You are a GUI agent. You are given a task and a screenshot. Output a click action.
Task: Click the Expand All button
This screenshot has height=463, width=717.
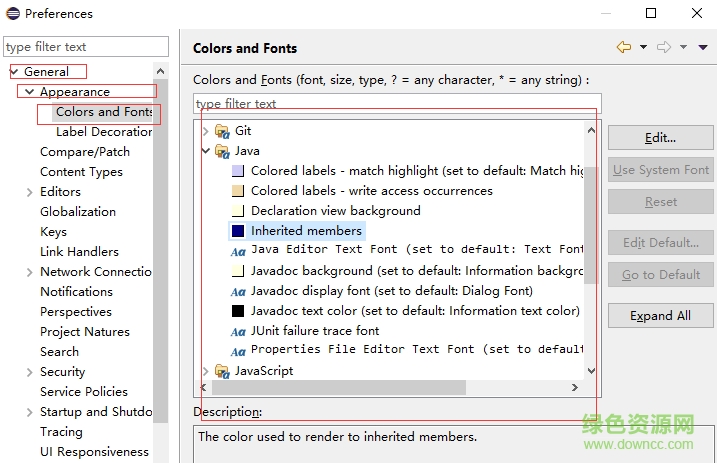click(659, 316)
